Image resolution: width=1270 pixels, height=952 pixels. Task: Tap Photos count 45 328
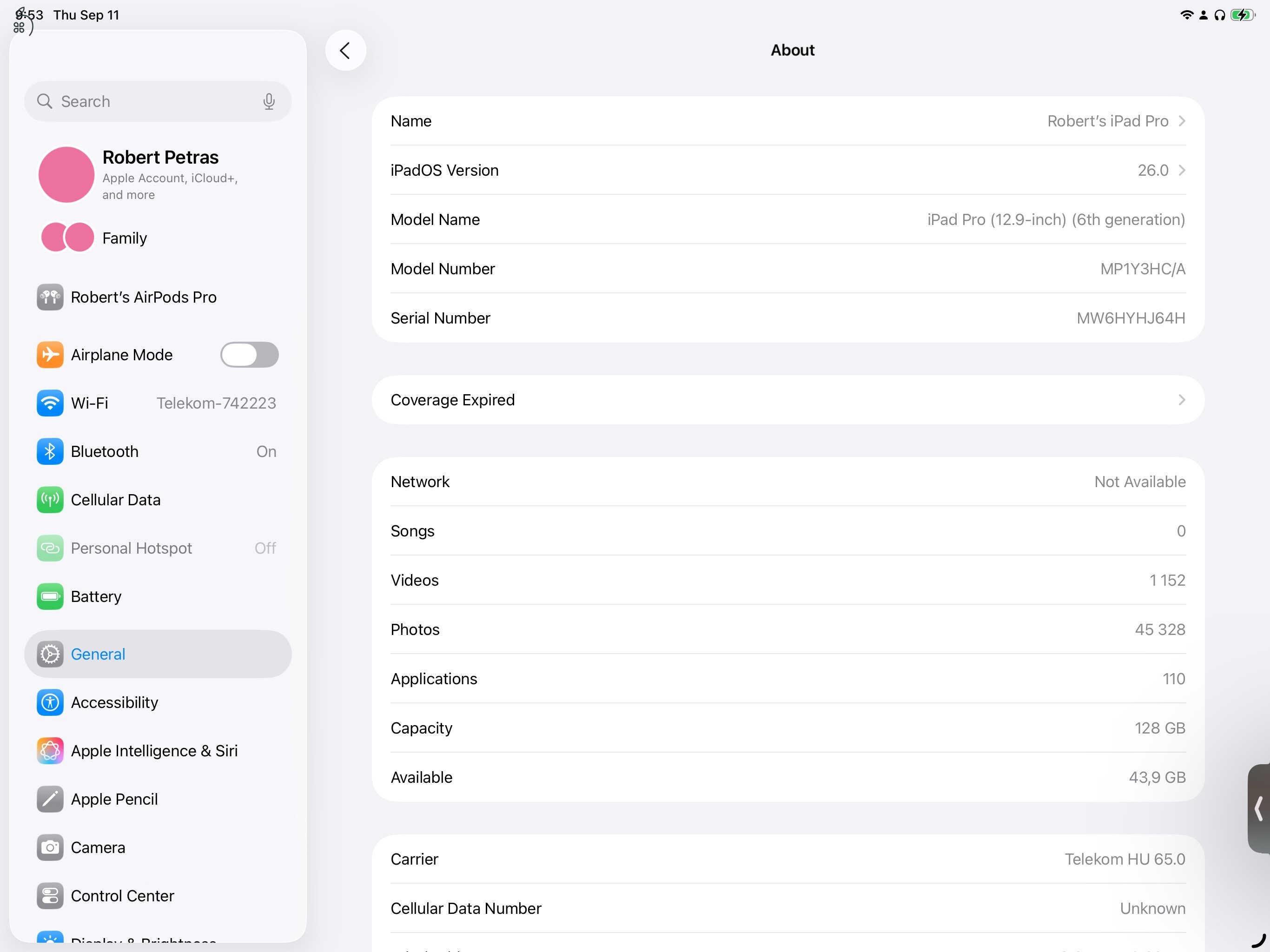pos(1160,630)
